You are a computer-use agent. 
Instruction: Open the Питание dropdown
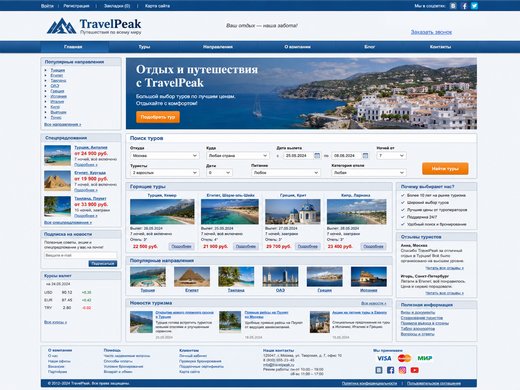coord(286,173)
